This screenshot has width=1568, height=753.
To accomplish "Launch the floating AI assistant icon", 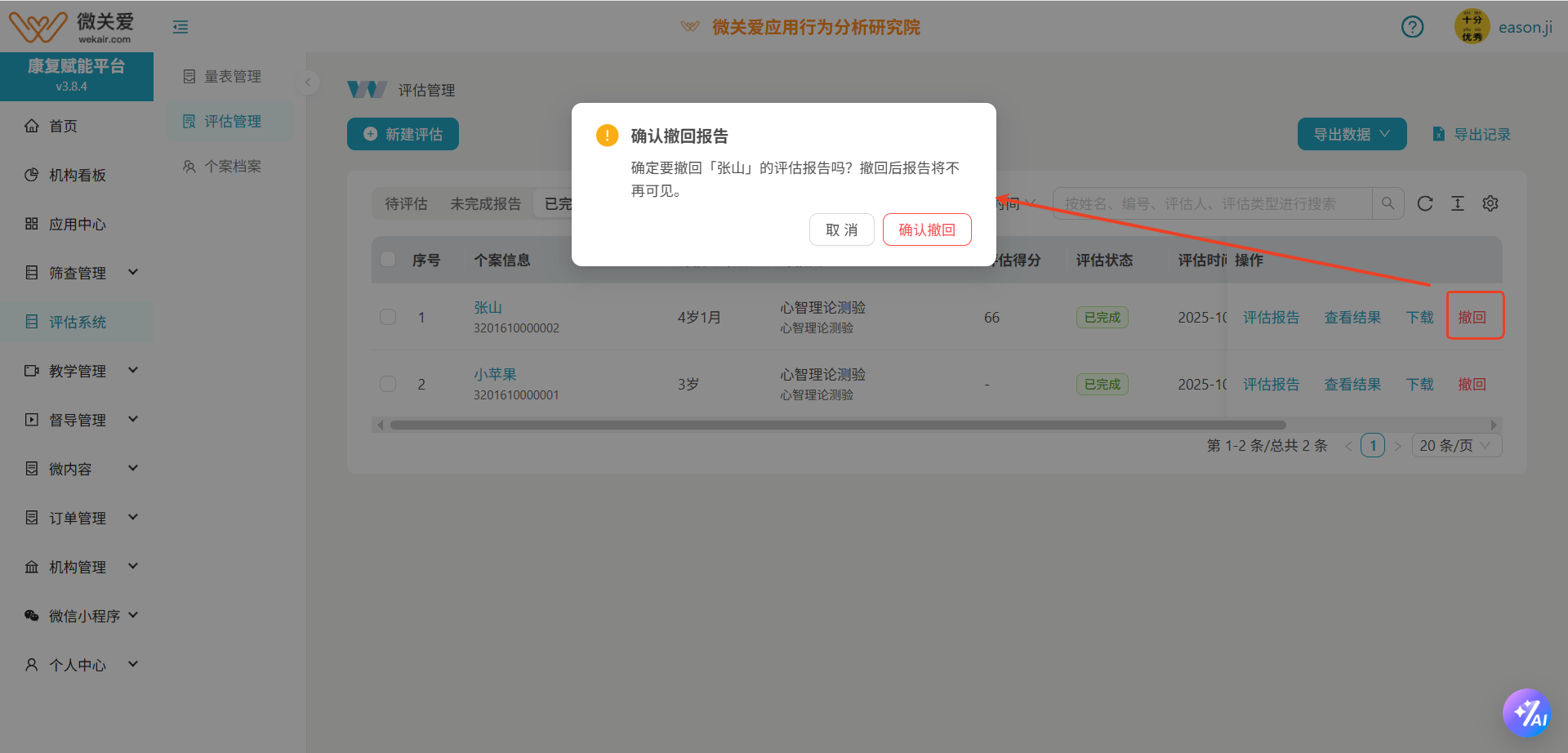I will pyautogui.click(x=1528, y=712).
